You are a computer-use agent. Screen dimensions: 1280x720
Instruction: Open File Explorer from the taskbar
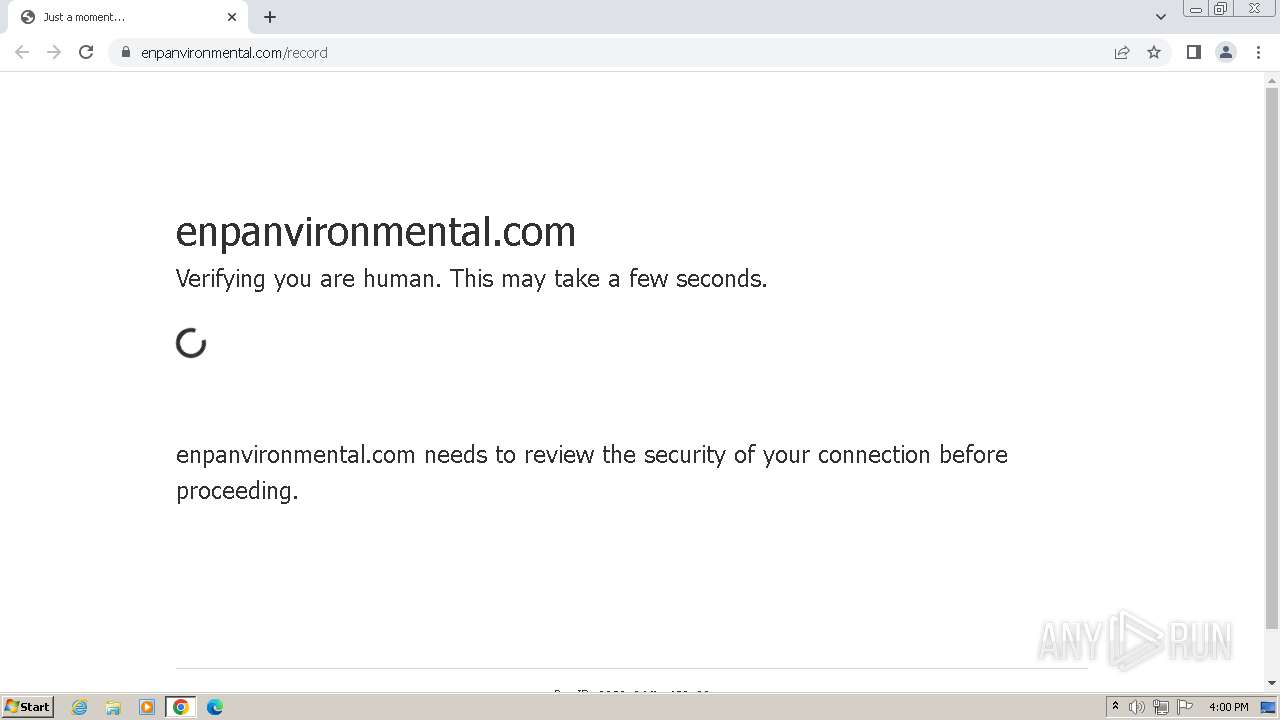(113, 707)
